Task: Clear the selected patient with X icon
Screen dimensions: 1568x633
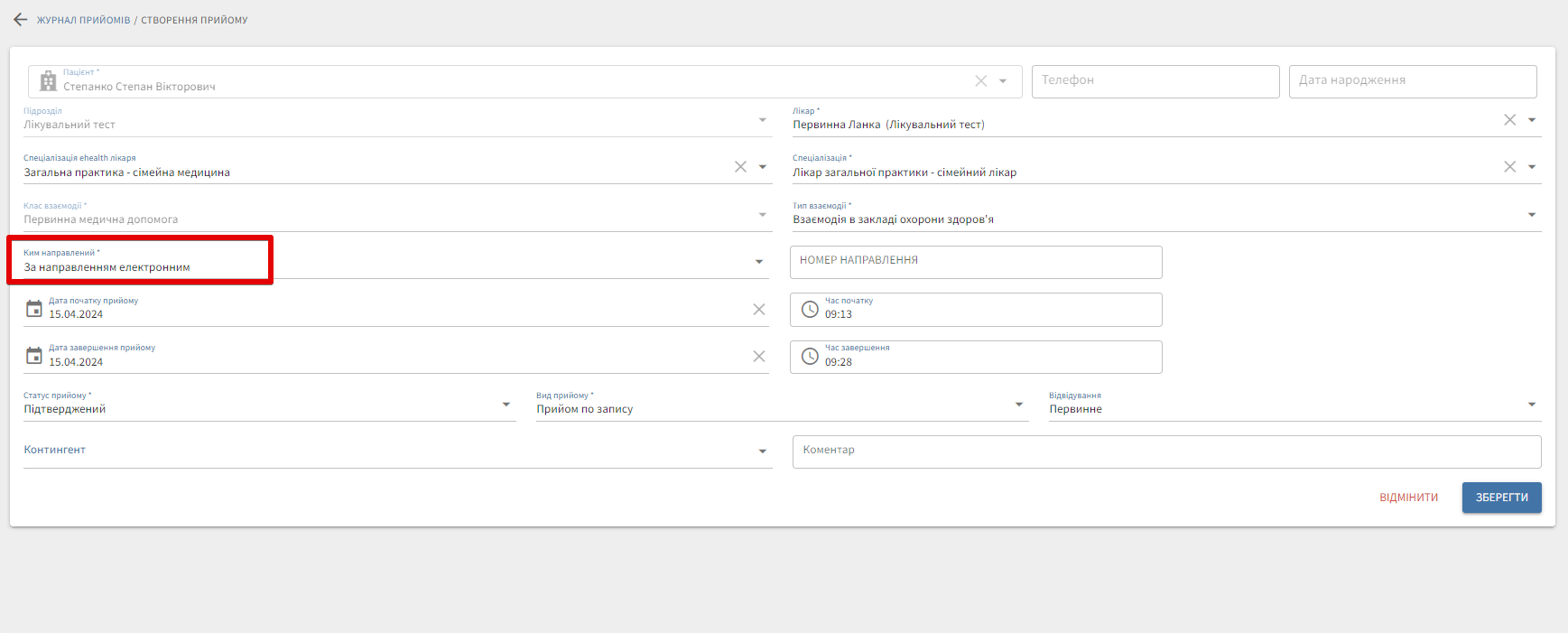Action: click(980, 81)
